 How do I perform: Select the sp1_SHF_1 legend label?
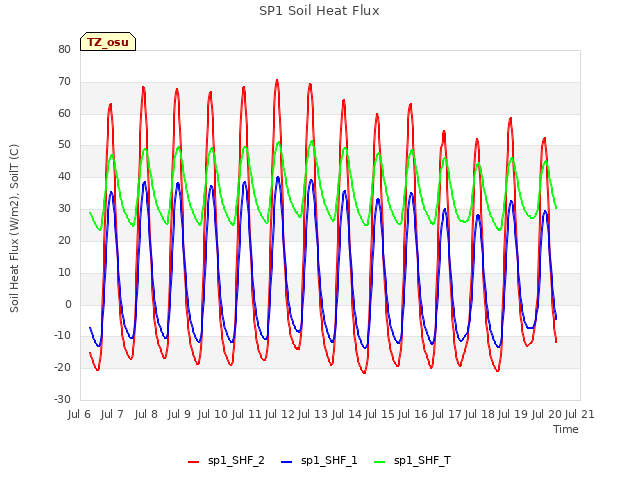[x=329, y=461]
